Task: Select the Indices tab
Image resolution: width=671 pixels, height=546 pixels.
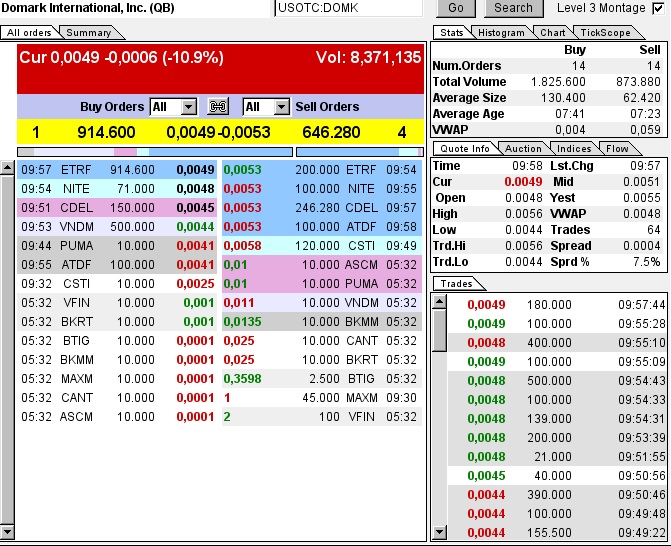Action: (574, 148)
